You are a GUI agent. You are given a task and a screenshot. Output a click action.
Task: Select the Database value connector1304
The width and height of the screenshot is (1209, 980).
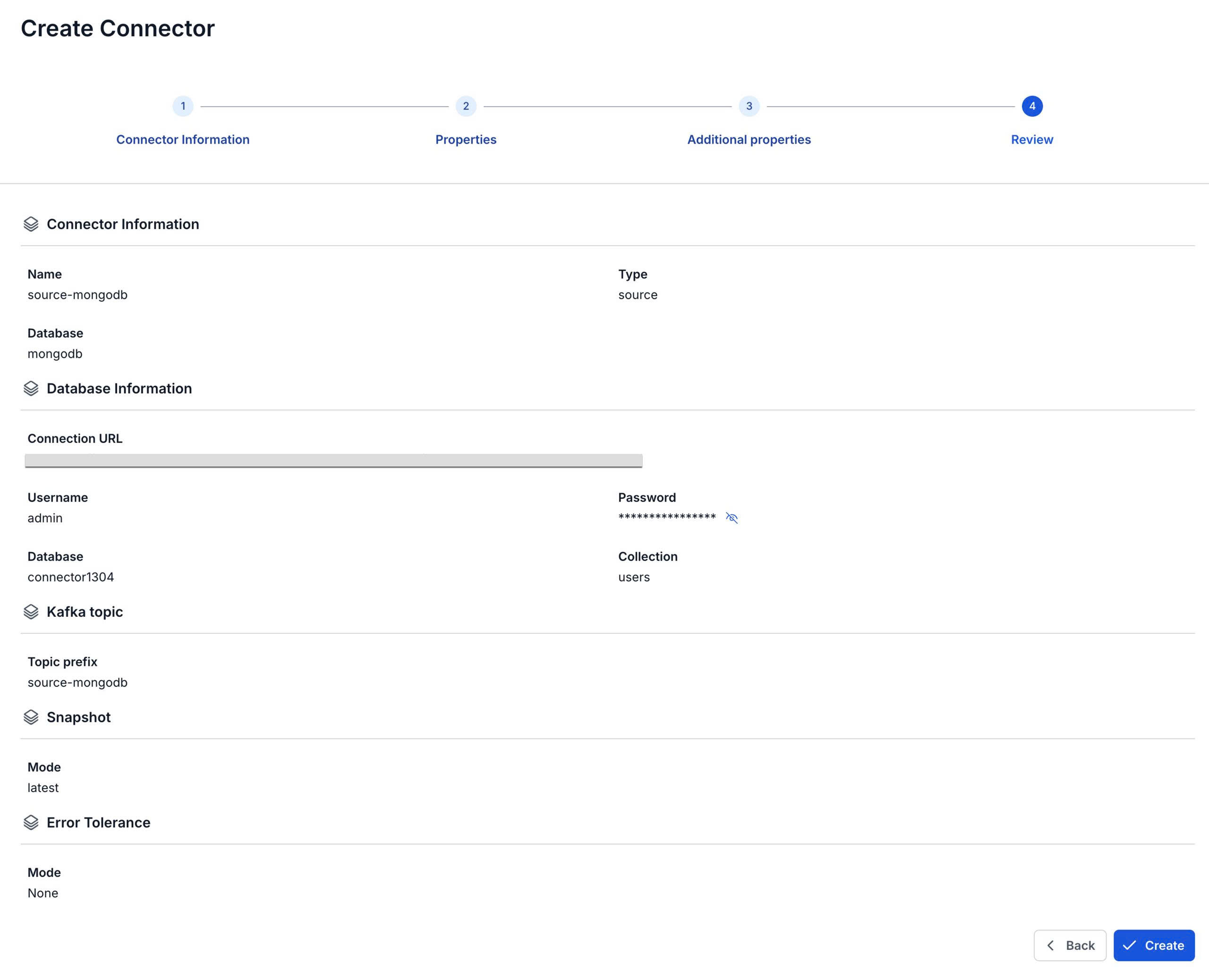(70, 577)
